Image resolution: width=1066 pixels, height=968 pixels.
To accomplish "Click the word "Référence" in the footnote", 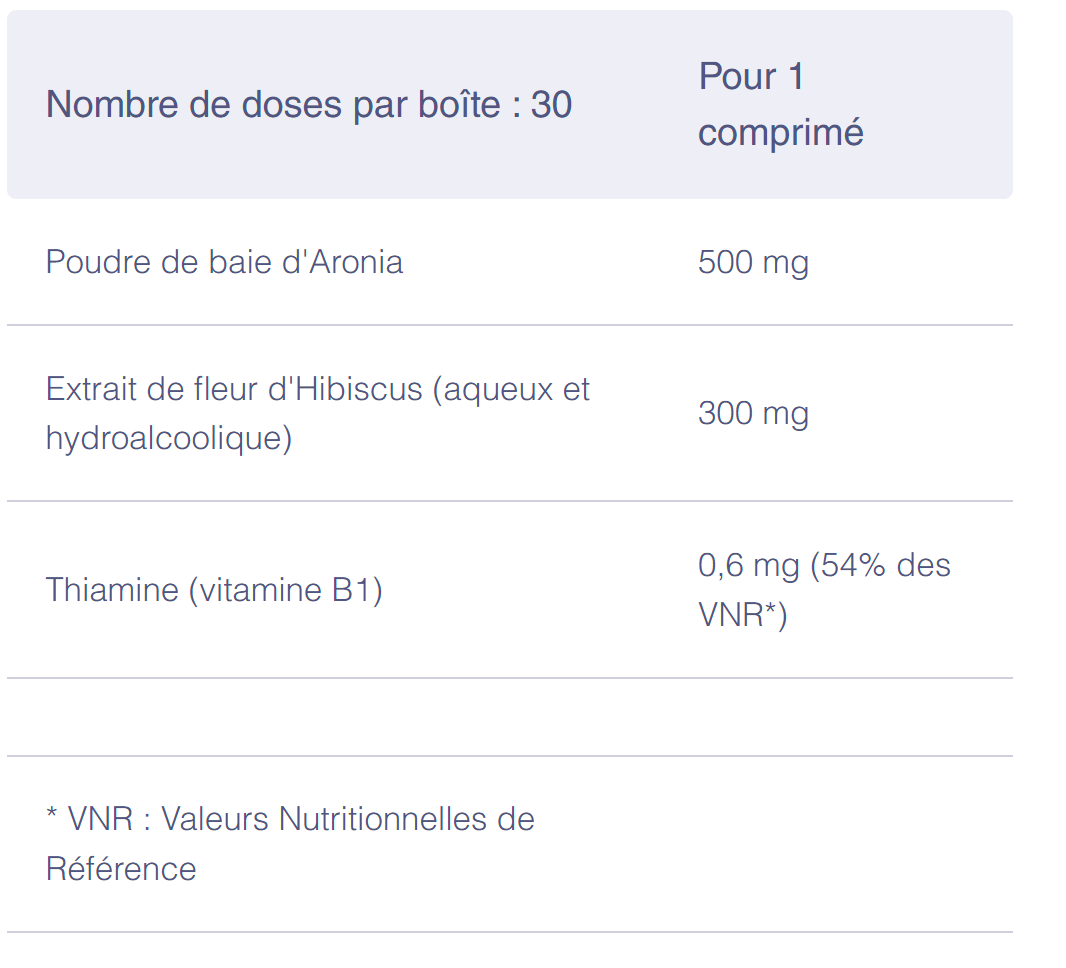I will [x=121, y=868].
